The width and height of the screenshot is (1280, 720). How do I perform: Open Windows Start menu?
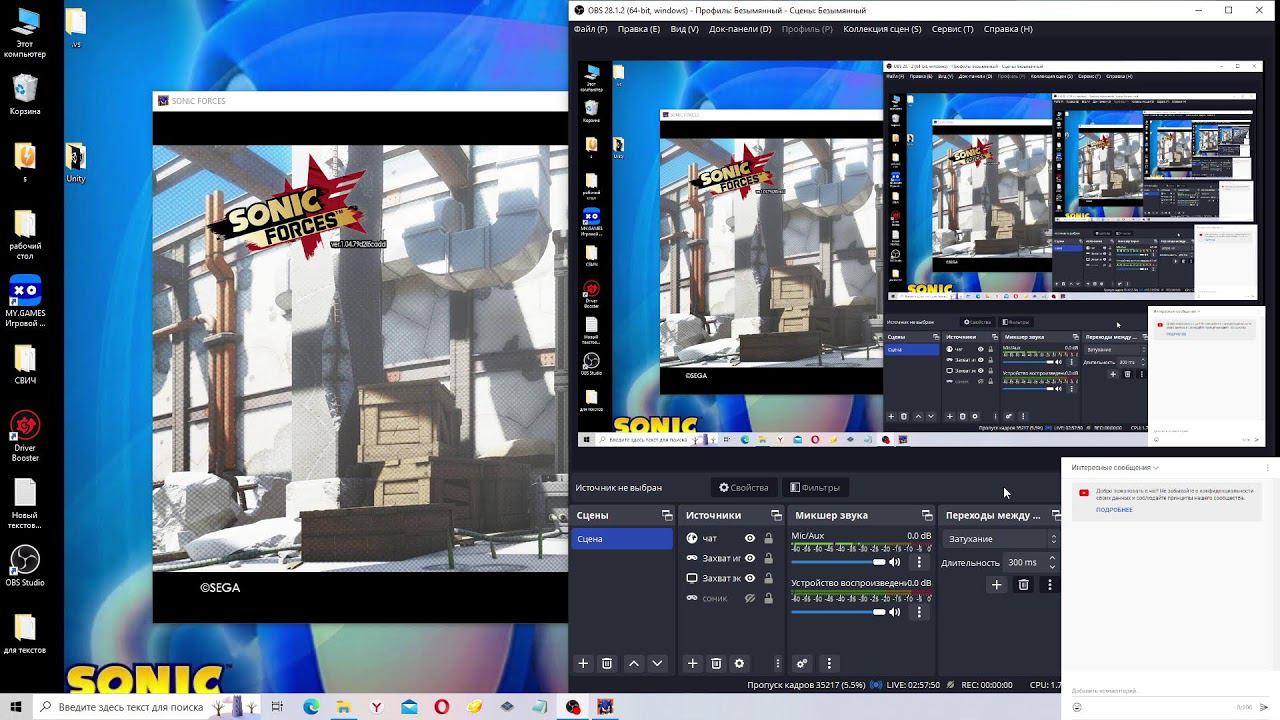(x=16, y=707)
